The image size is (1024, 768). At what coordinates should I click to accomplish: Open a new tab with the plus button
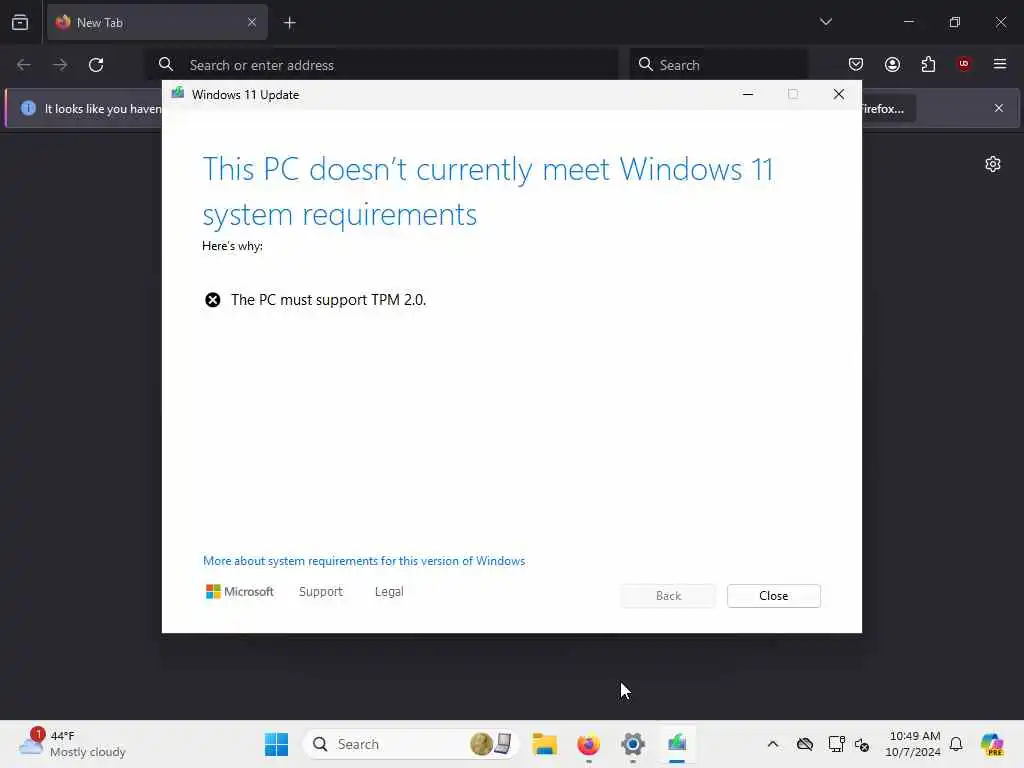(290, 23)
